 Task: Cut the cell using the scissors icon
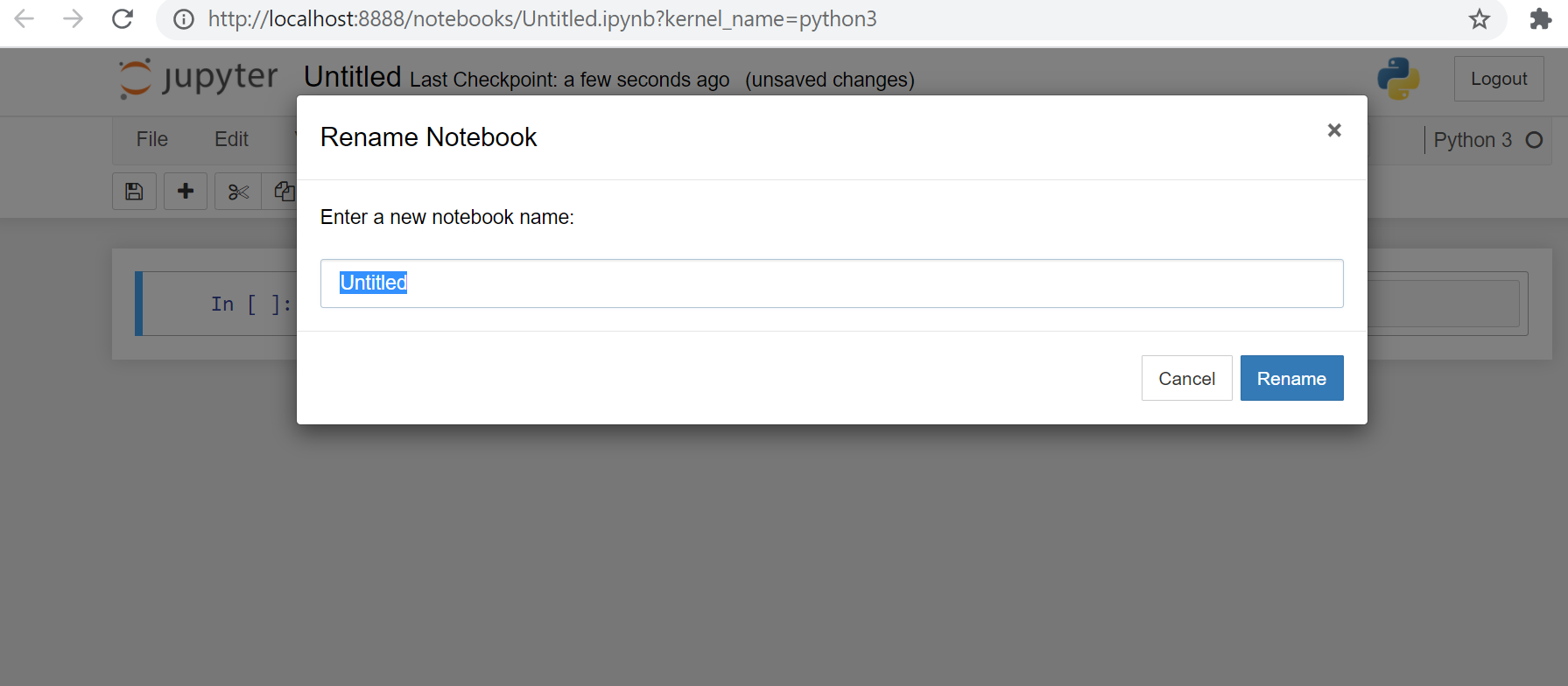coord(238,192)
